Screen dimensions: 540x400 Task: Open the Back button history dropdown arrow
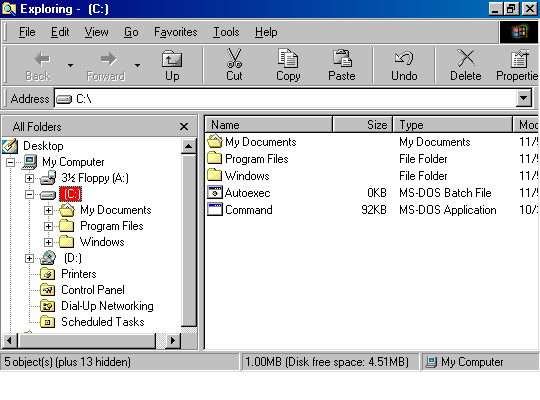click(70, 65)
